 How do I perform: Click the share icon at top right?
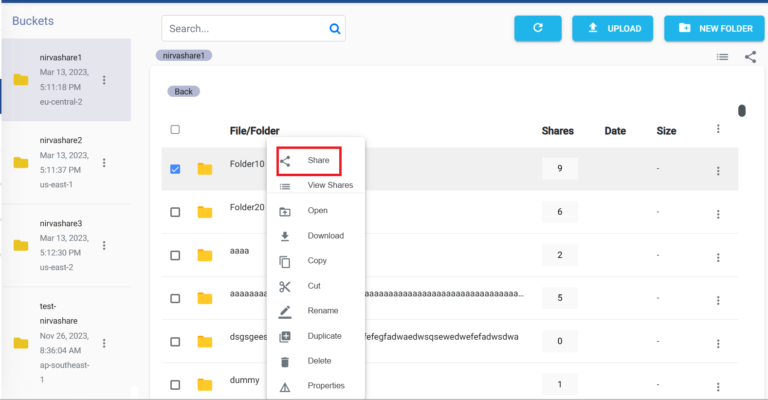click(x=750, y=57)
